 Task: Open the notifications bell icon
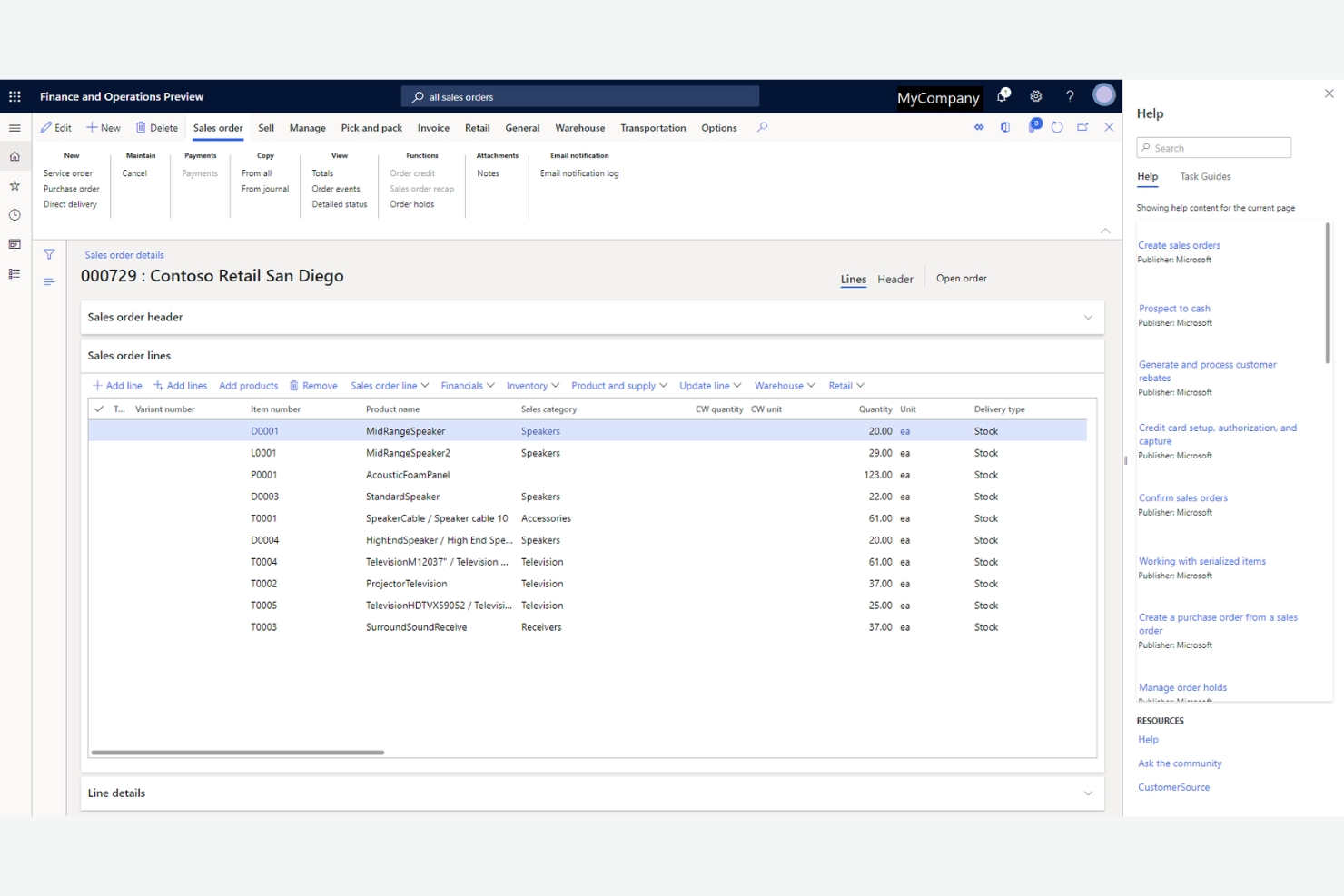coord(1002,96)
